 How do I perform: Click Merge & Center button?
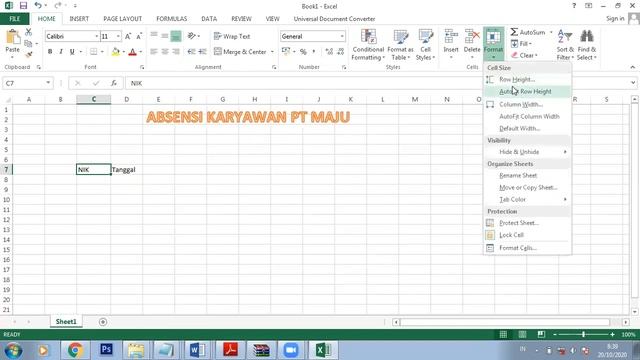[x=240, y=52]
